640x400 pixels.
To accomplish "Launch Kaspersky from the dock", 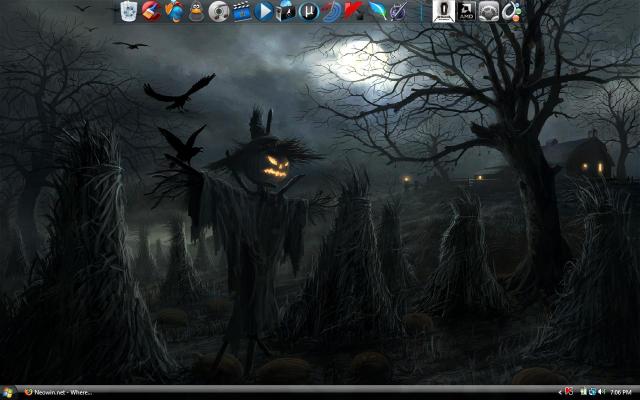I will pos(353,11).
